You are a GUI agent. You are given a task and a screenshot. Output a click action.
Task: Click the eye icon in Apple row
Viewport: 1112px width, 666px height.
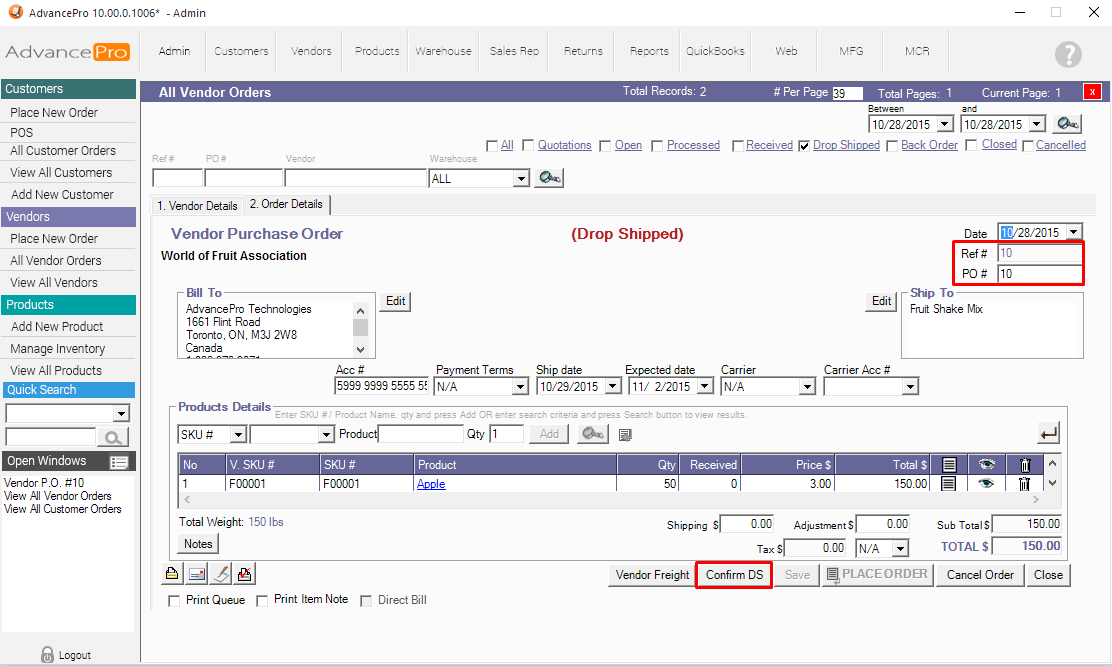click(x=987, y=484)
